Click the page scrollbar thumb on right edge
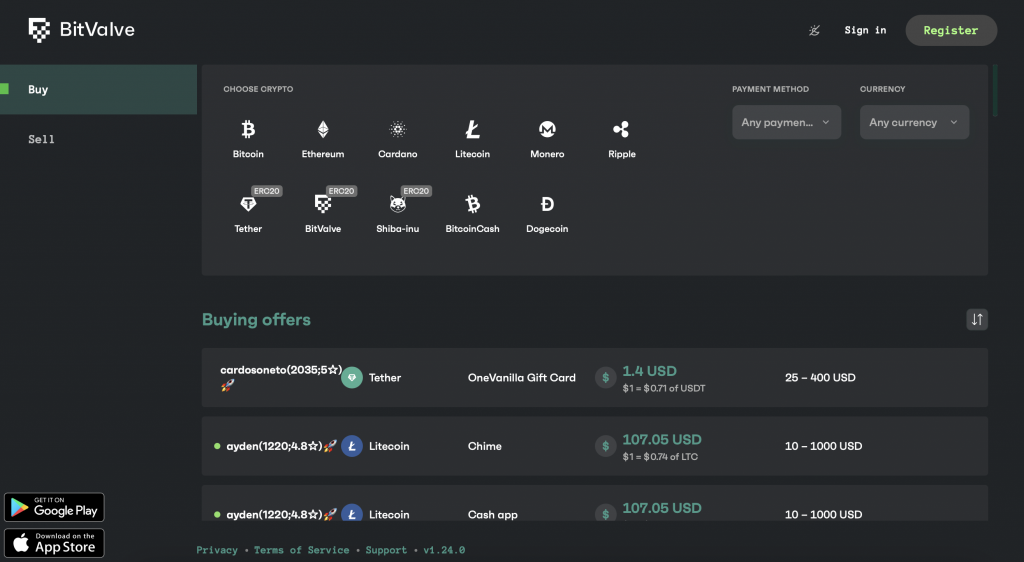1024x562 pixels. [995, 90]
